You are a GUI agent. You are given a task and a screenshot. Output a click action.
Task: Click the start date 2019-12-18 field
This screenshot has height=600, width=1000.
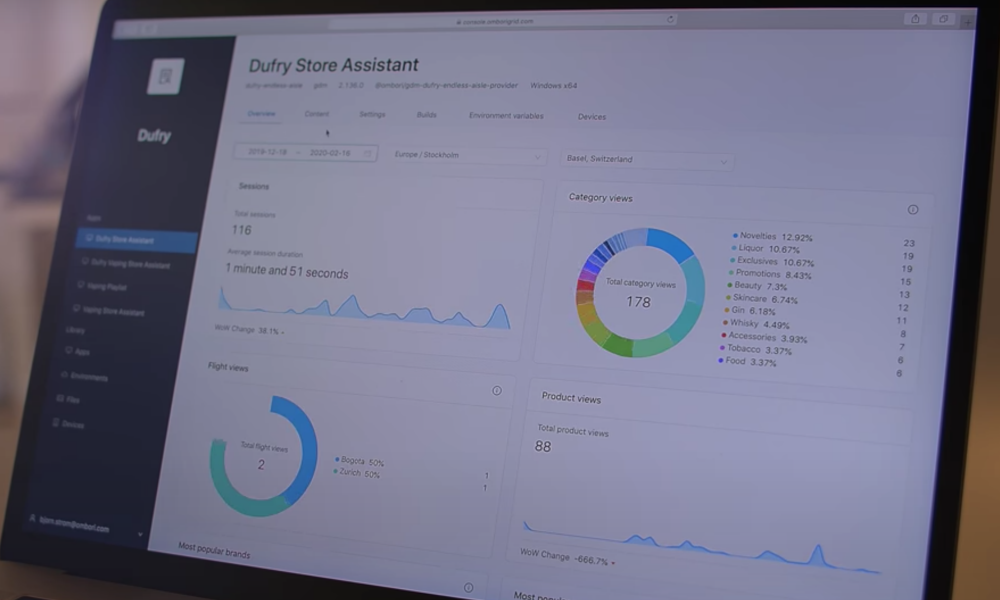[x=267, y=152]
